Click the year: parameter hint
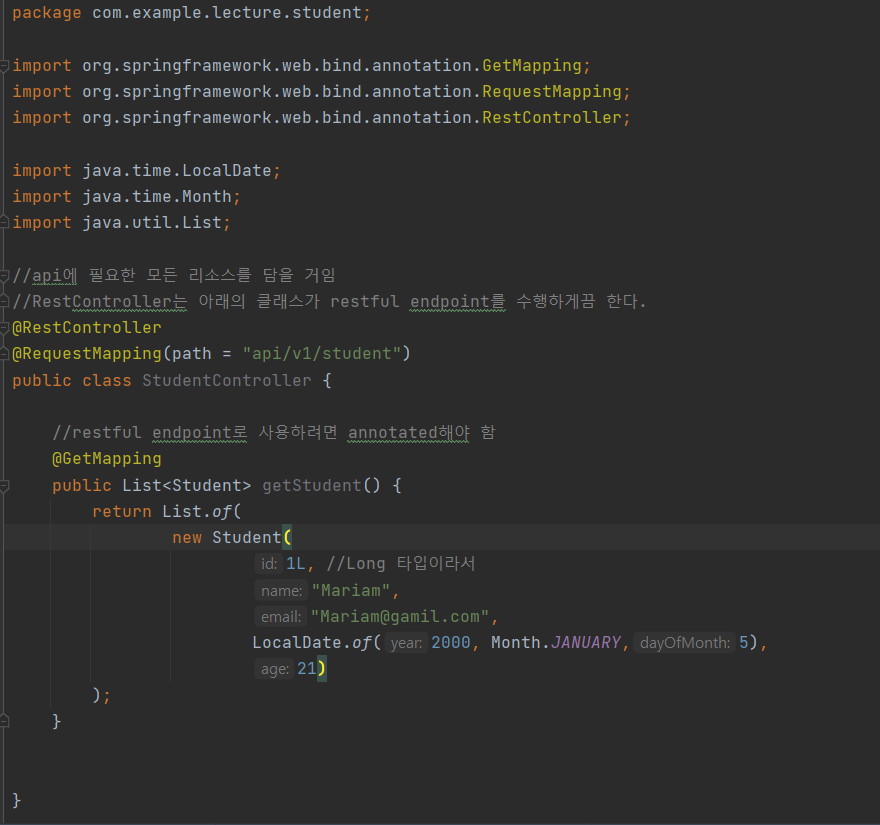 point(406,643)
